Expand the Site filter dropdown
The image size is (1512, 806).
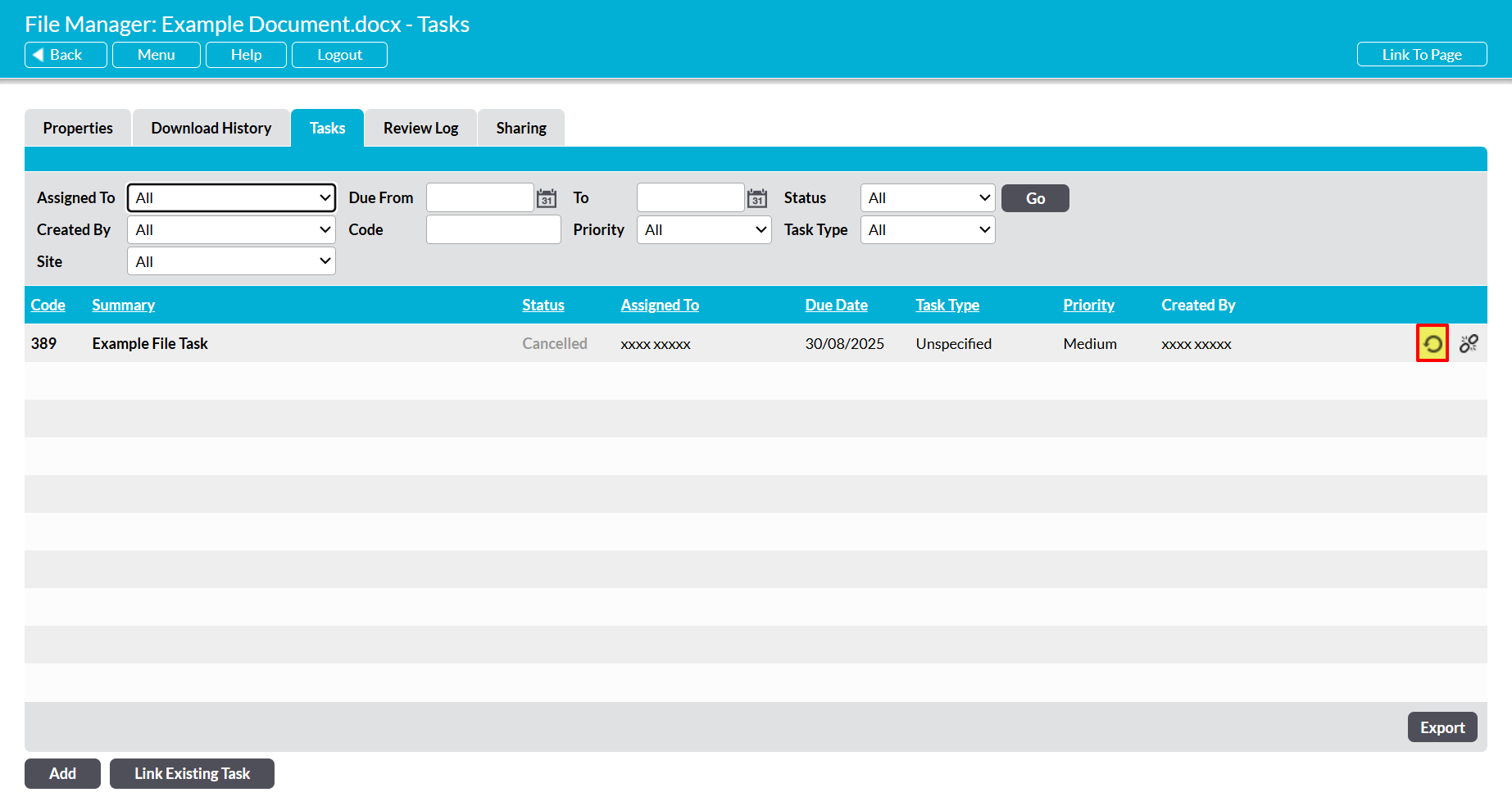click(x=231, y=262)
